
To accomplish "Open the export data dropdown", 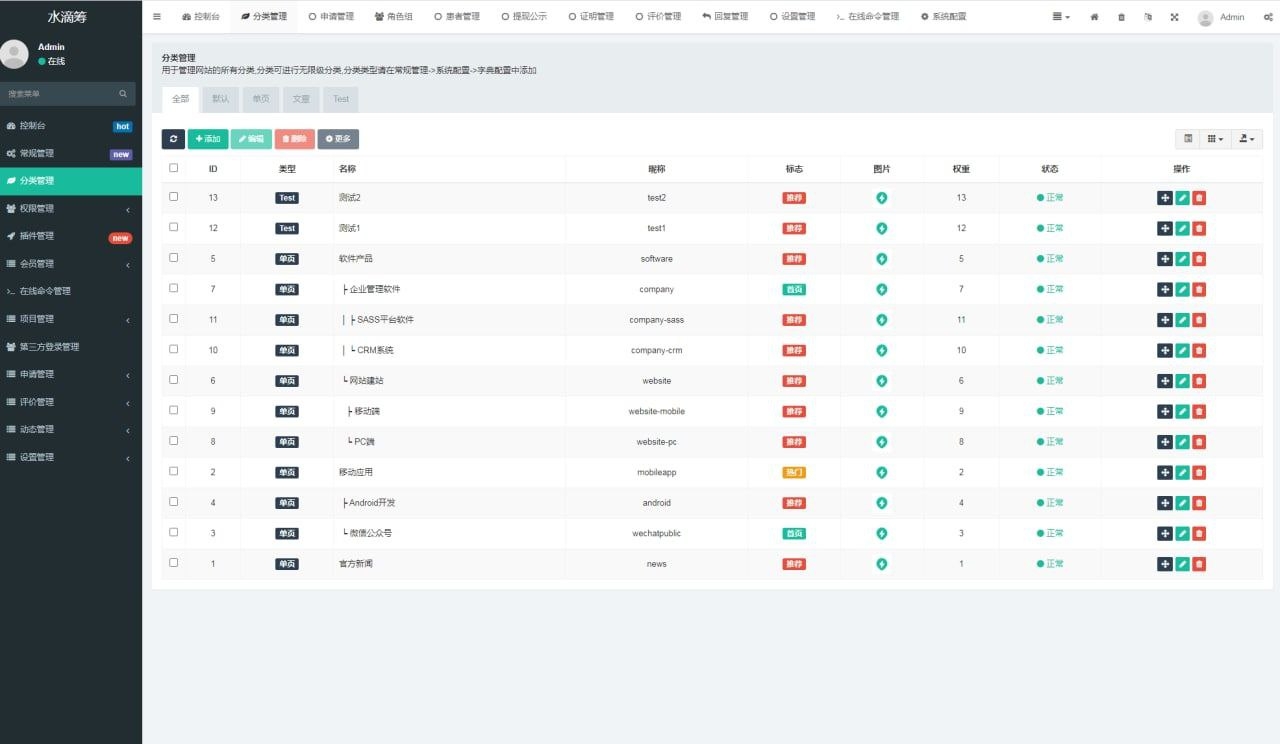I will [x=1247, y=139].
